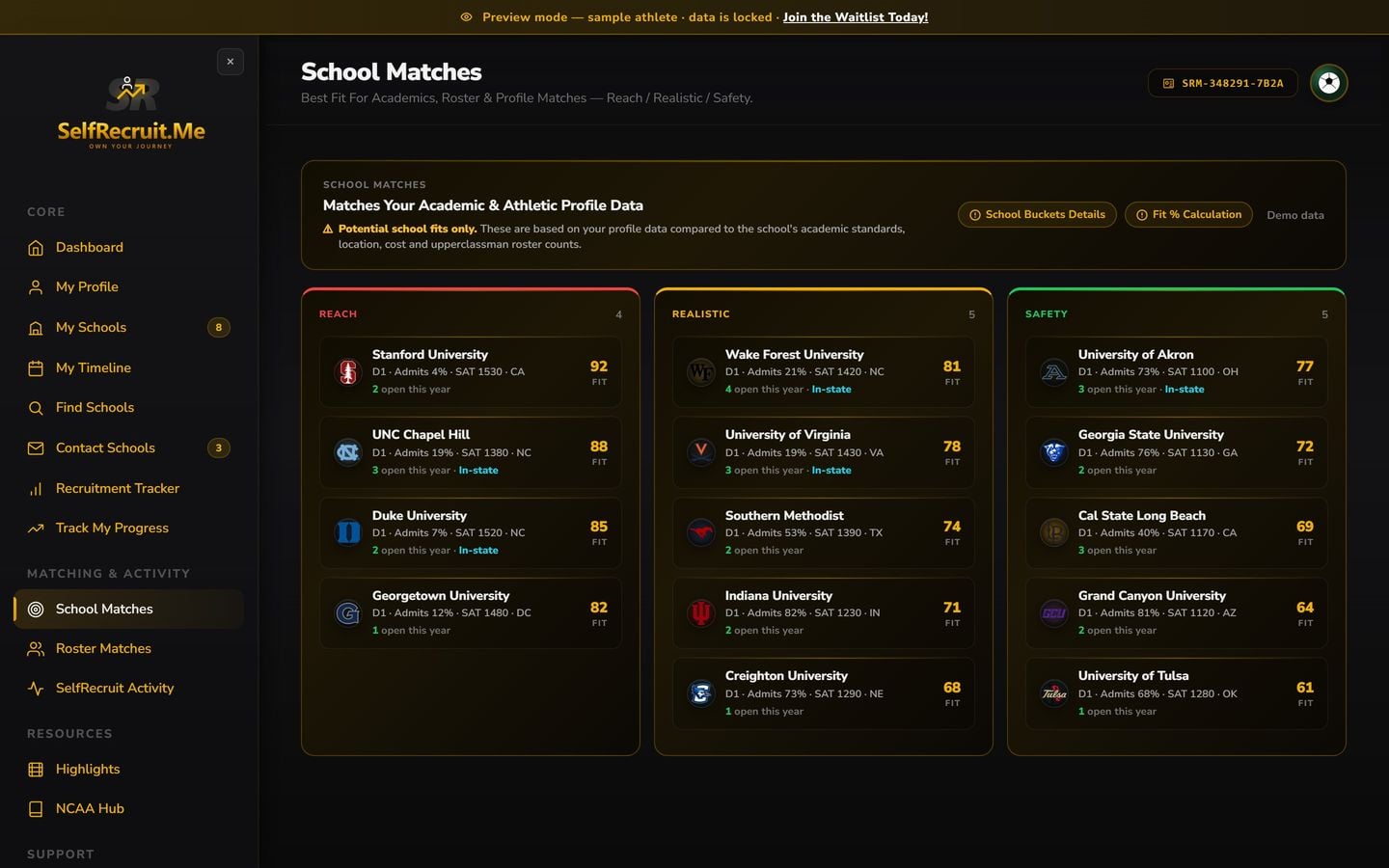Screen dimensions: 1389x868
Task: Open the NCAA Hub menu item
Action: tap(128, 809)
